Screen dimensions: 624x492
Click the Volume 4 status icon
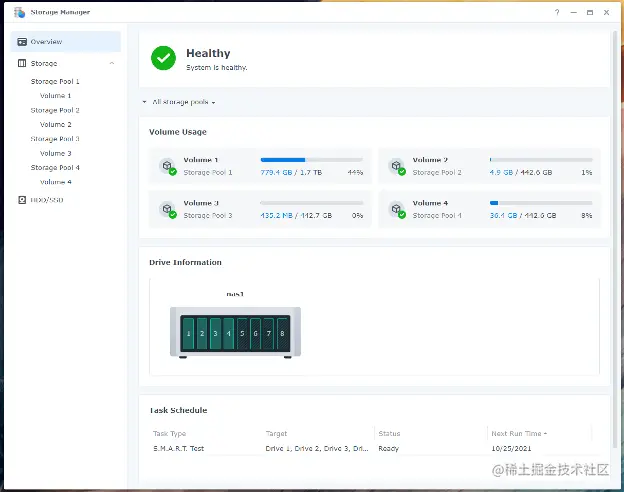tap(397, 209)
